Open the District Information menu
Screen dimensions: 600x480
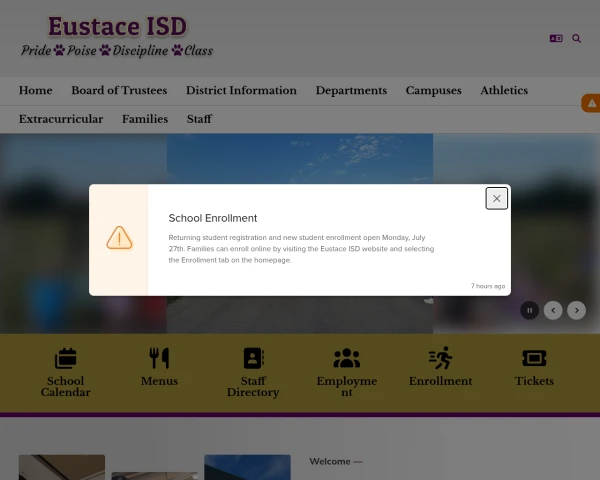tap(241, 90)
